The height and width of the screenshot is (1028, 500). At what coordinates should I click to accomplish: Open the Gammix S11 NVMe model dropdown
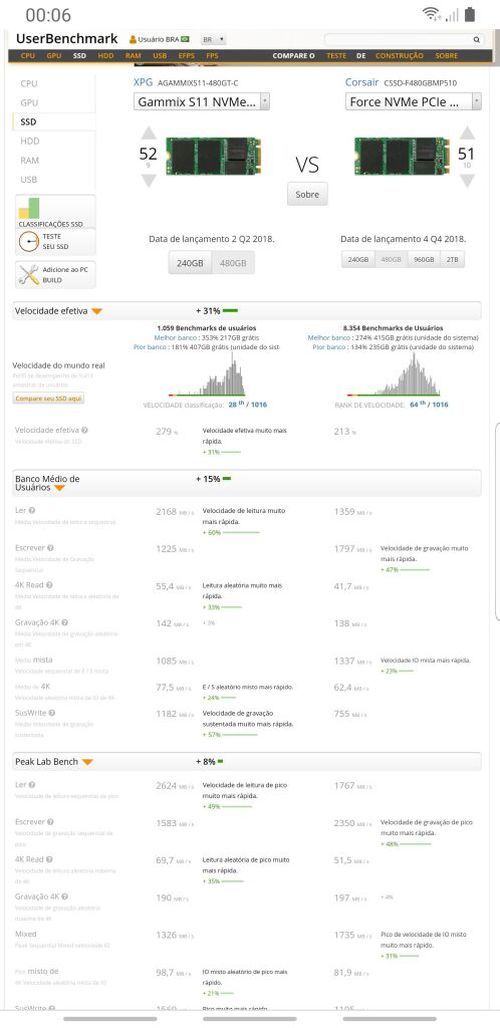pyautogui.click(x=202, y=102)
